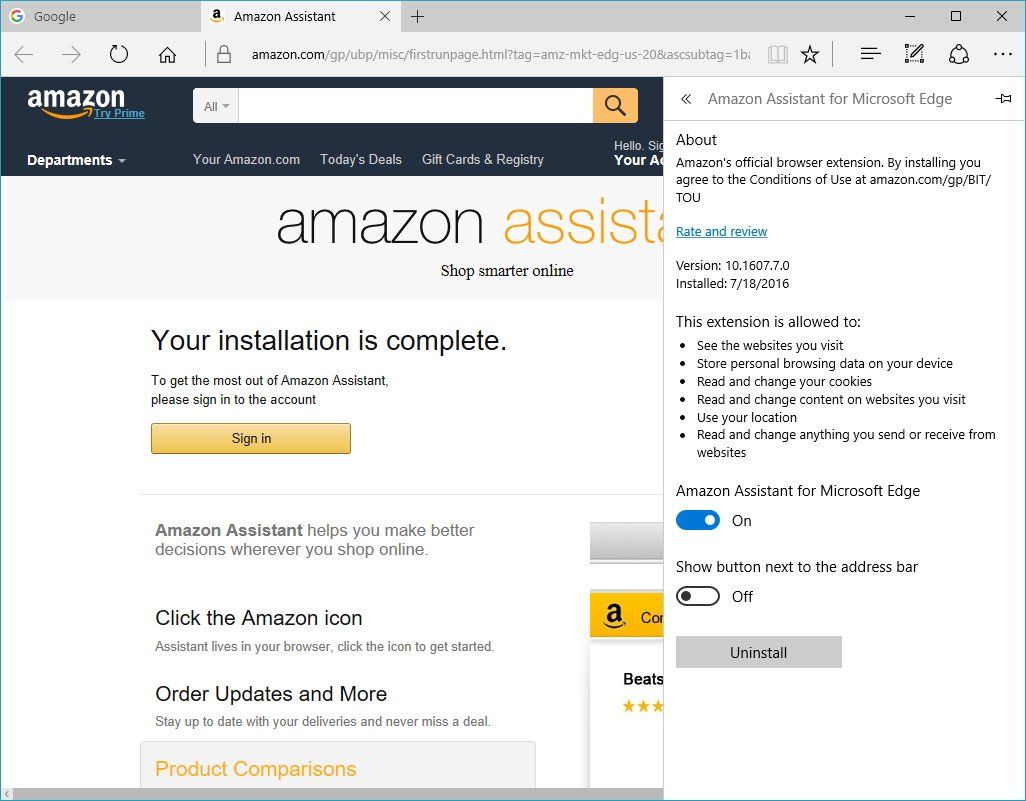The width and height of the screenshot is (1026, 801).
Task: Open the Hub panel
Action: [x=870, y=55]
